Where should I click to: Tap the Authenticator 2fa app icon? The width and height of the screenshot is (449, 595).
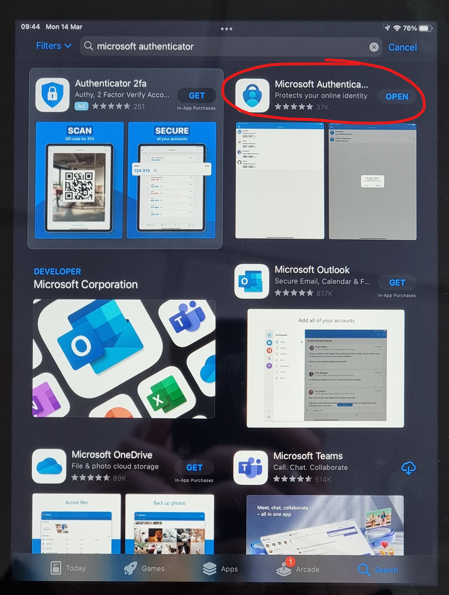52,95
